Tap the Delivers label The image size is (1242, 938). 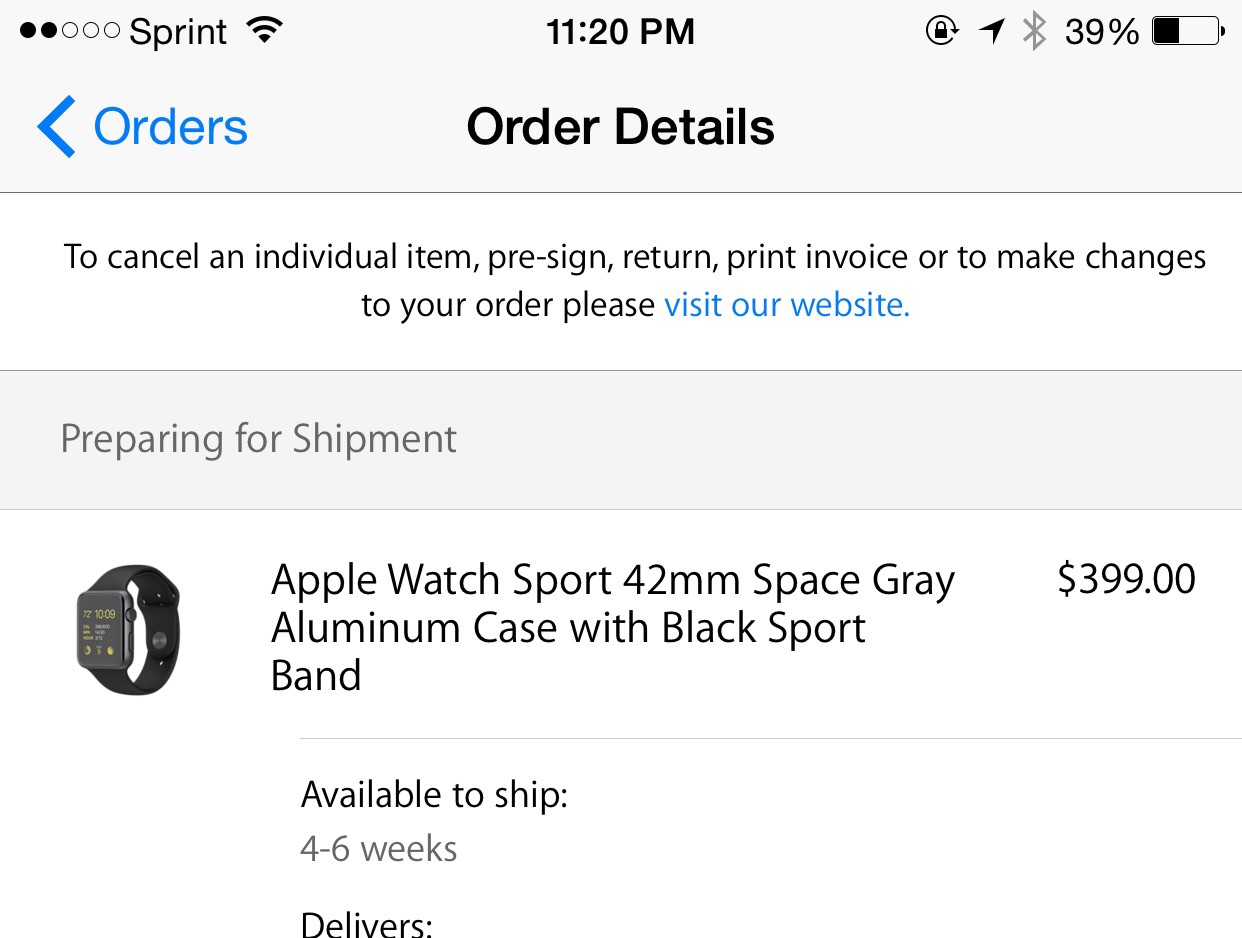[366, 922]
